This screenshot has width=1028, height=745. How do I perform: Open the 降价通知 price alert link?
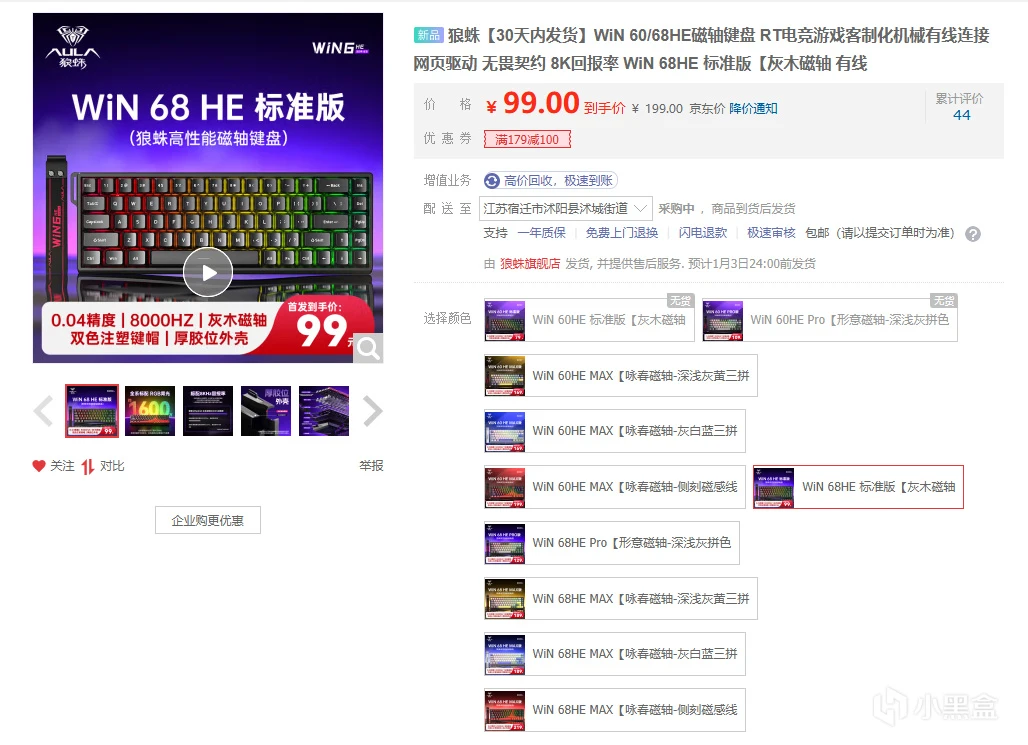753,108
